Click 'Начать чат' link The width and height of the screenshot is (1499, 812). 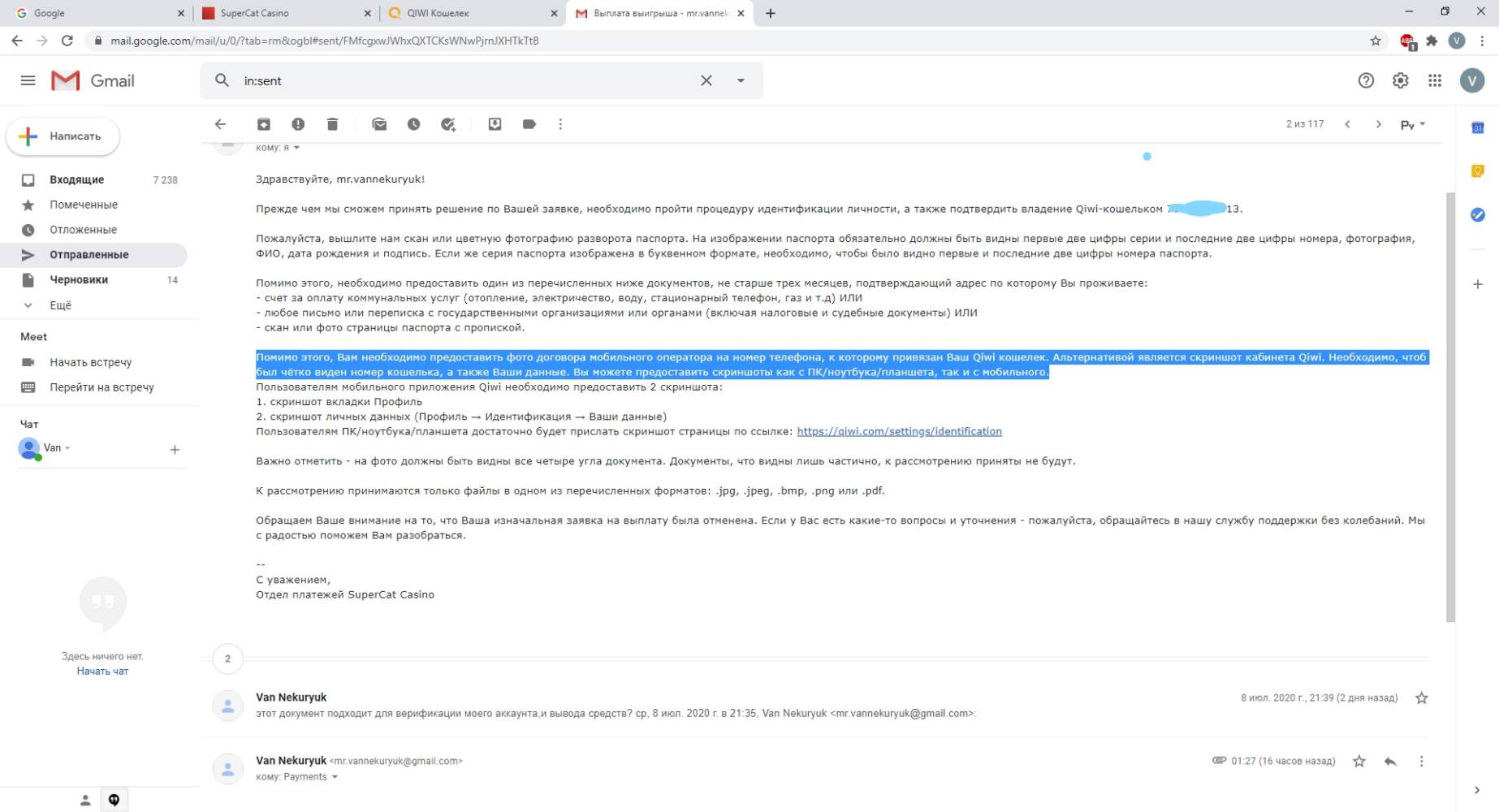click(x=102, y=672)
